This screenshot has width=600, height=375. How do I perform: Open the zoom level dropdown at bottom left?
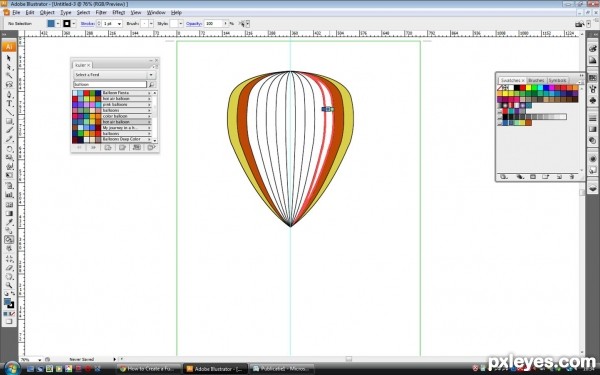[40, 359]
